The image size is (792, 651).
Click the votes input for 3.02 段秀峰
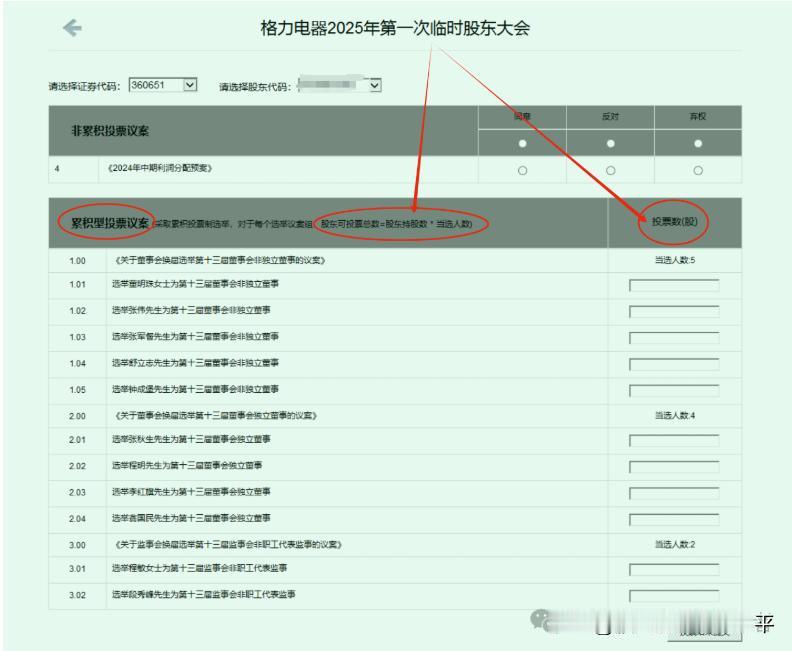click(x=674, y=595)
